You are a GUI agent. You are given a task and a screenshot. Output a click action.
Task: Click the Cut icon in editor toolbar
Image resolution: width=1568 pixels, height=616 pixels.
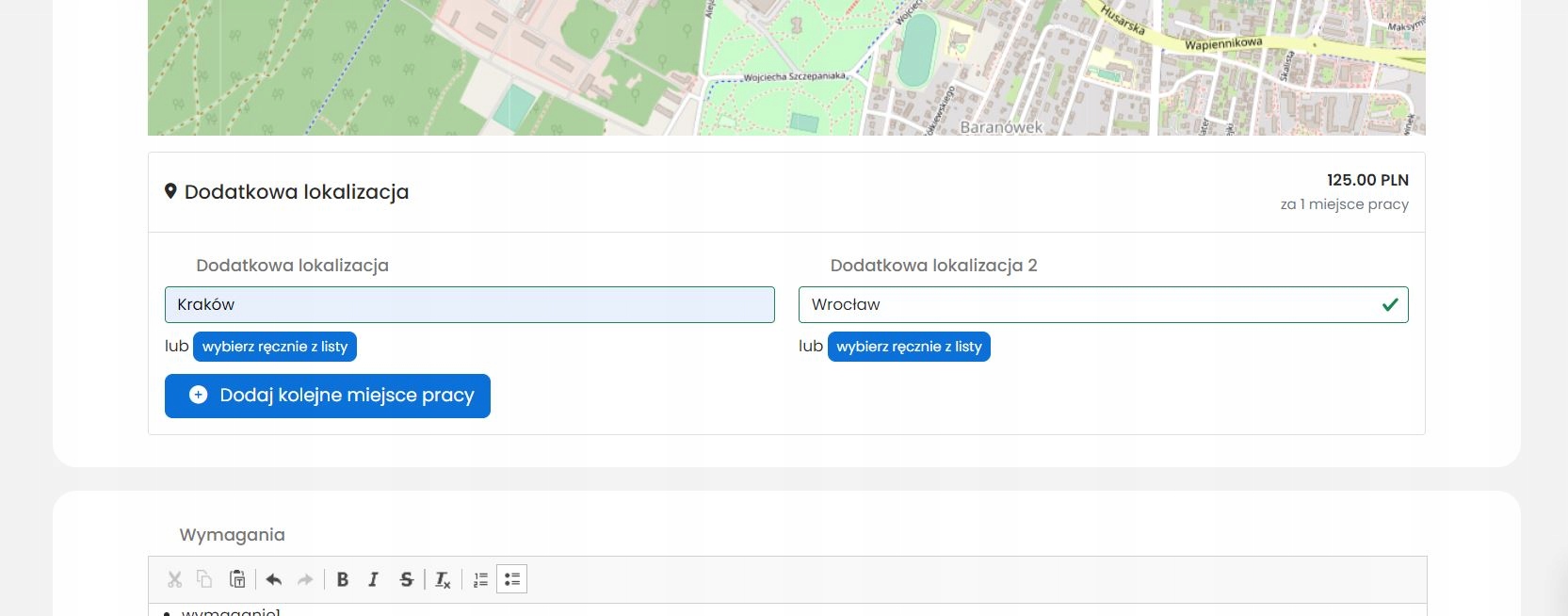pyautogui.click(x=174, y=579)
